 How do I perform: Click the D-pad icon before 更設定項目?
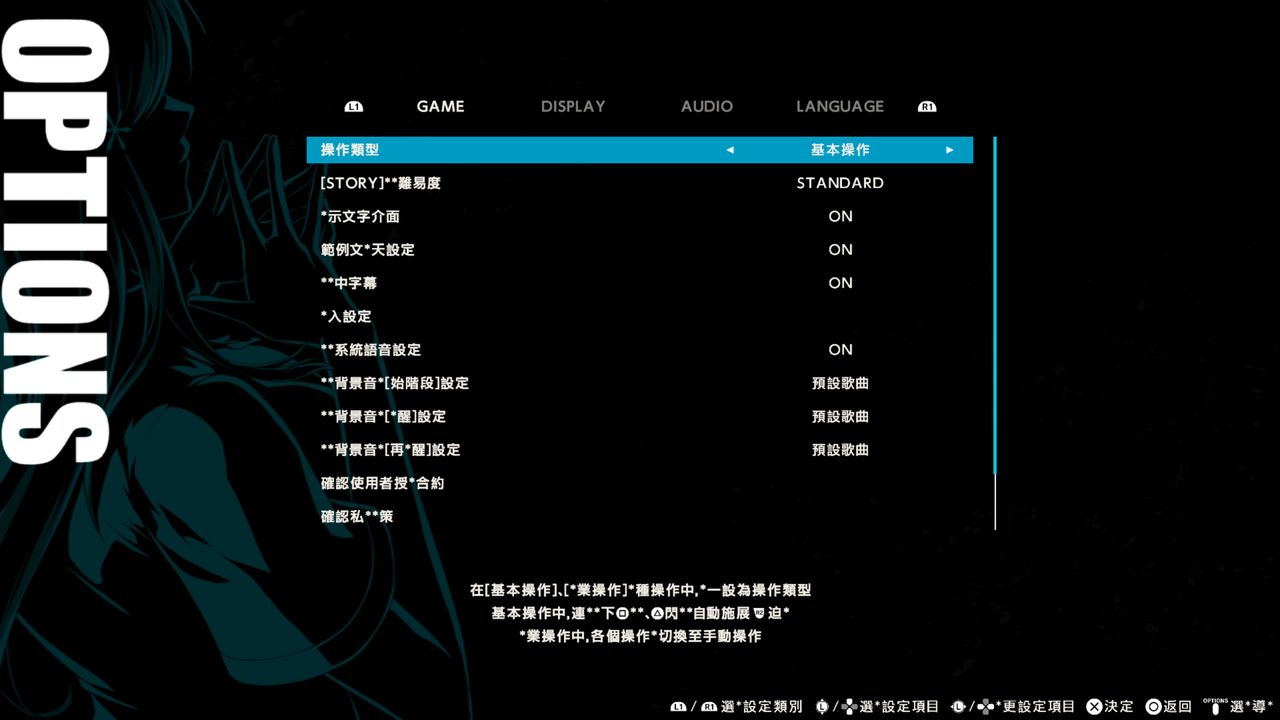[985, 707]
